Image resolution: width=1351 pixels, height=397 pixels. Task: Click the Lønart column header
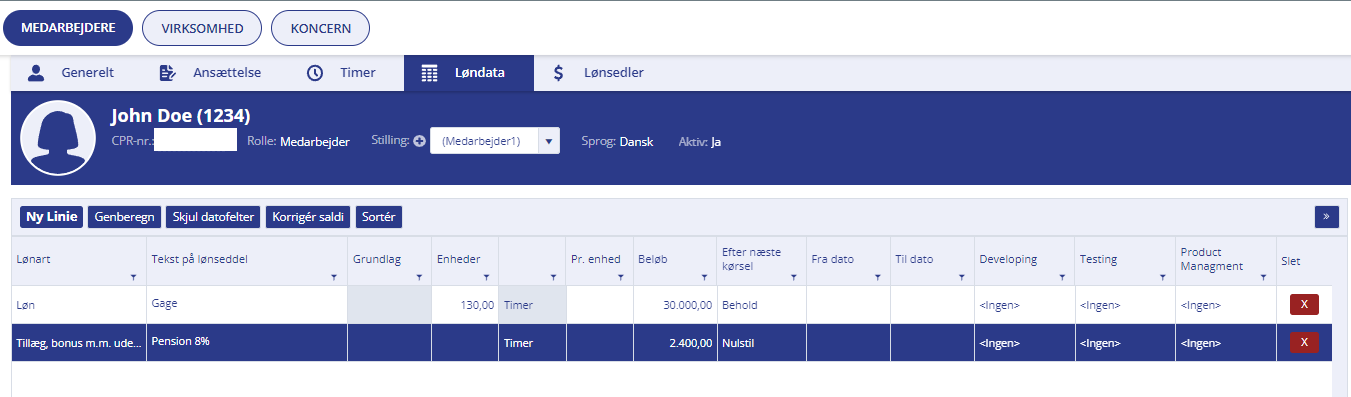pyautogui.click(x=79, y=261)
